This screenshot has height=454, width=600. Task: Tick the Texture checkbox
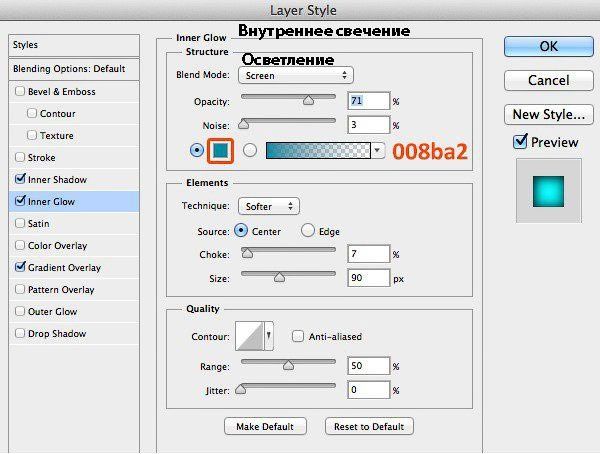tap(32, 135)
